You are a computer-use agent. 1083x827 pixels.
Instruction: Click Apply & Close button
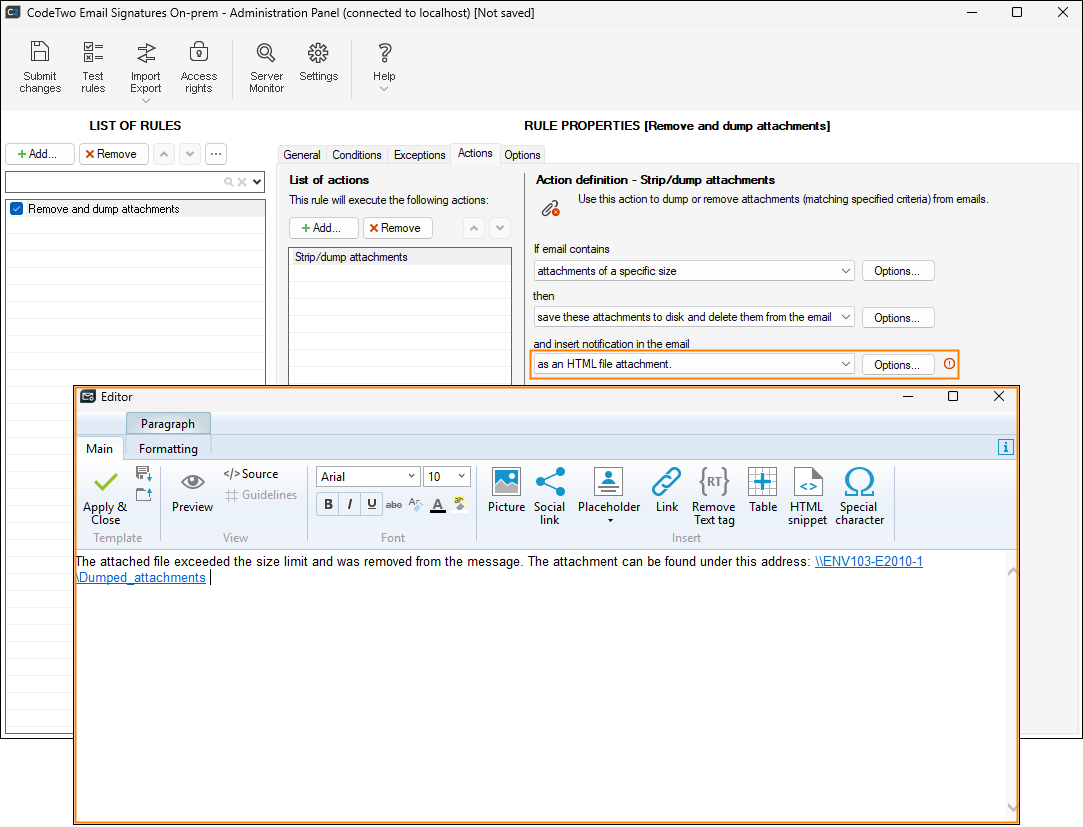tap(105, 496)
